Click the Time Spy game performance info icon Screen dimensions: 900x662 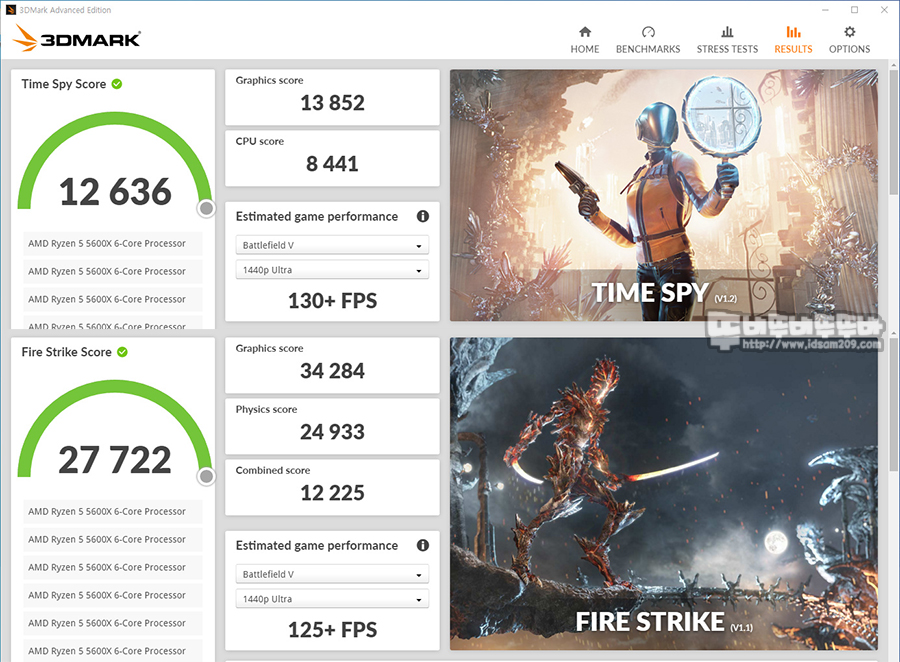[x=422, y=216]
